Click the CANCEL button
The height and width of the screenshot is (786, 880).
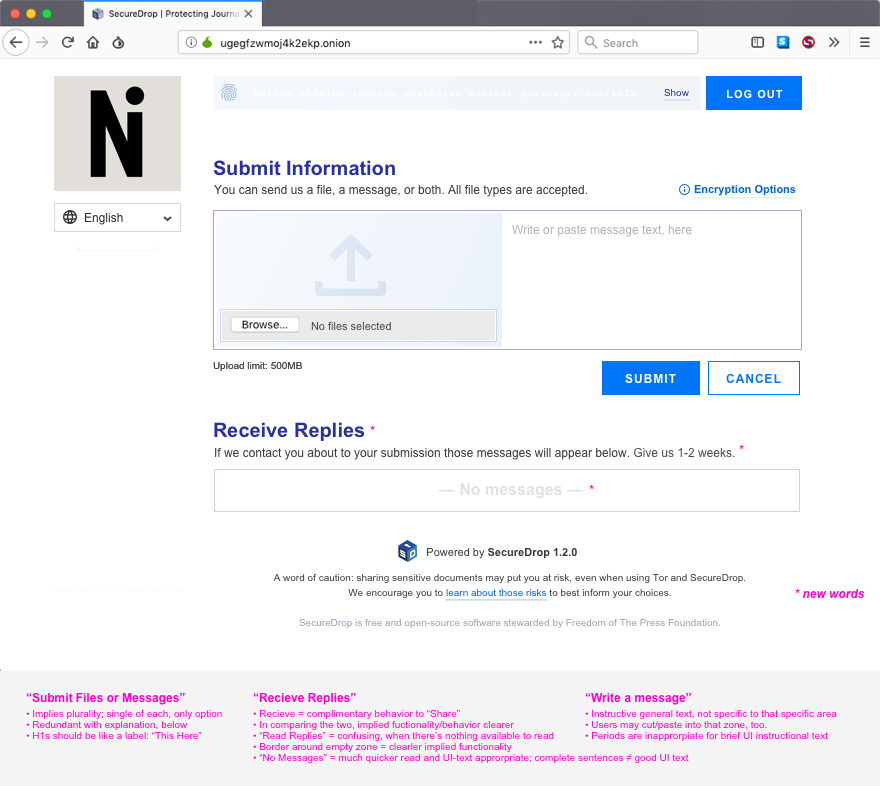754,378
